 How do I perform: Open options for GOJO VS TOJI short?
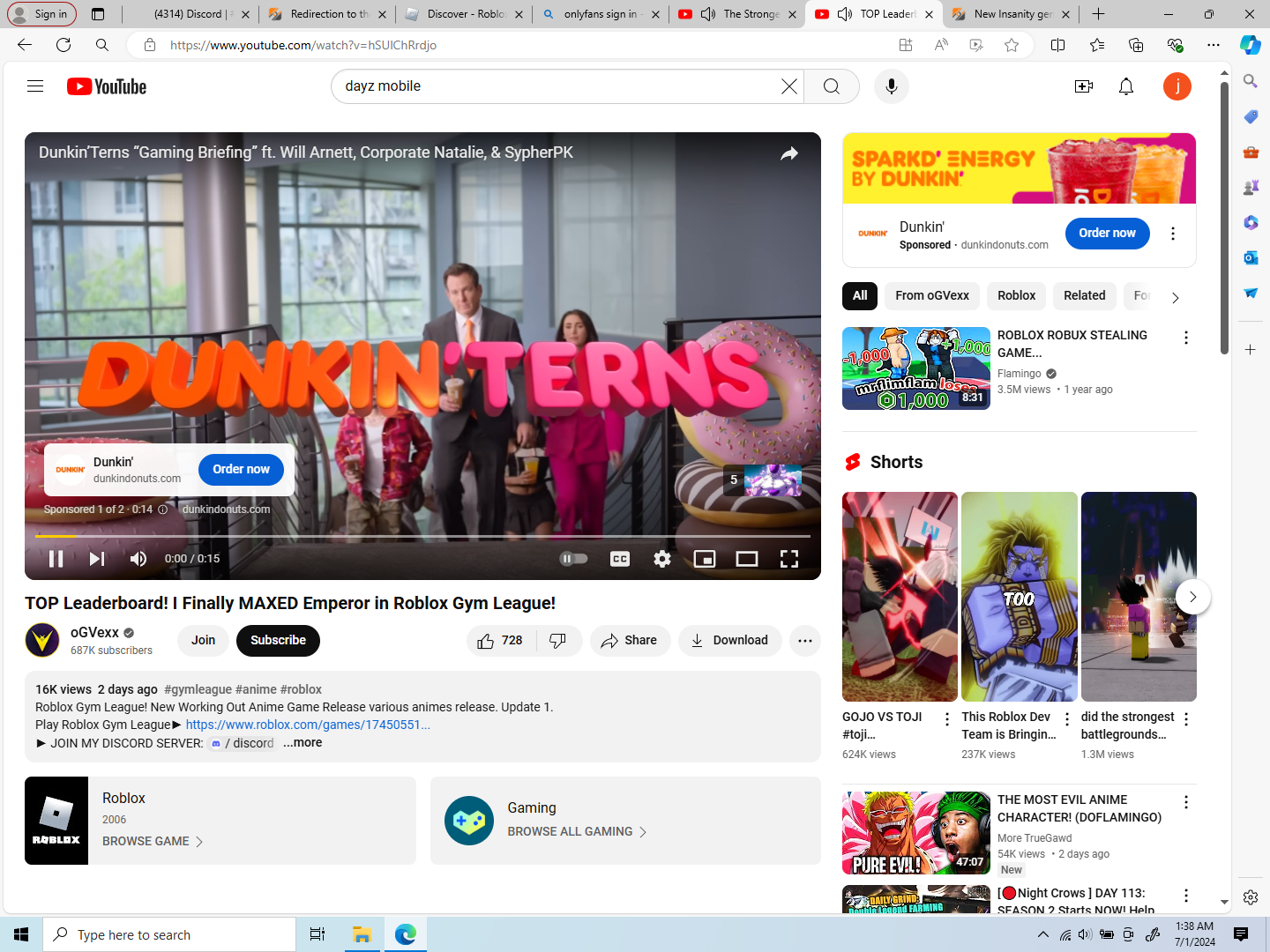pos(947,719)
